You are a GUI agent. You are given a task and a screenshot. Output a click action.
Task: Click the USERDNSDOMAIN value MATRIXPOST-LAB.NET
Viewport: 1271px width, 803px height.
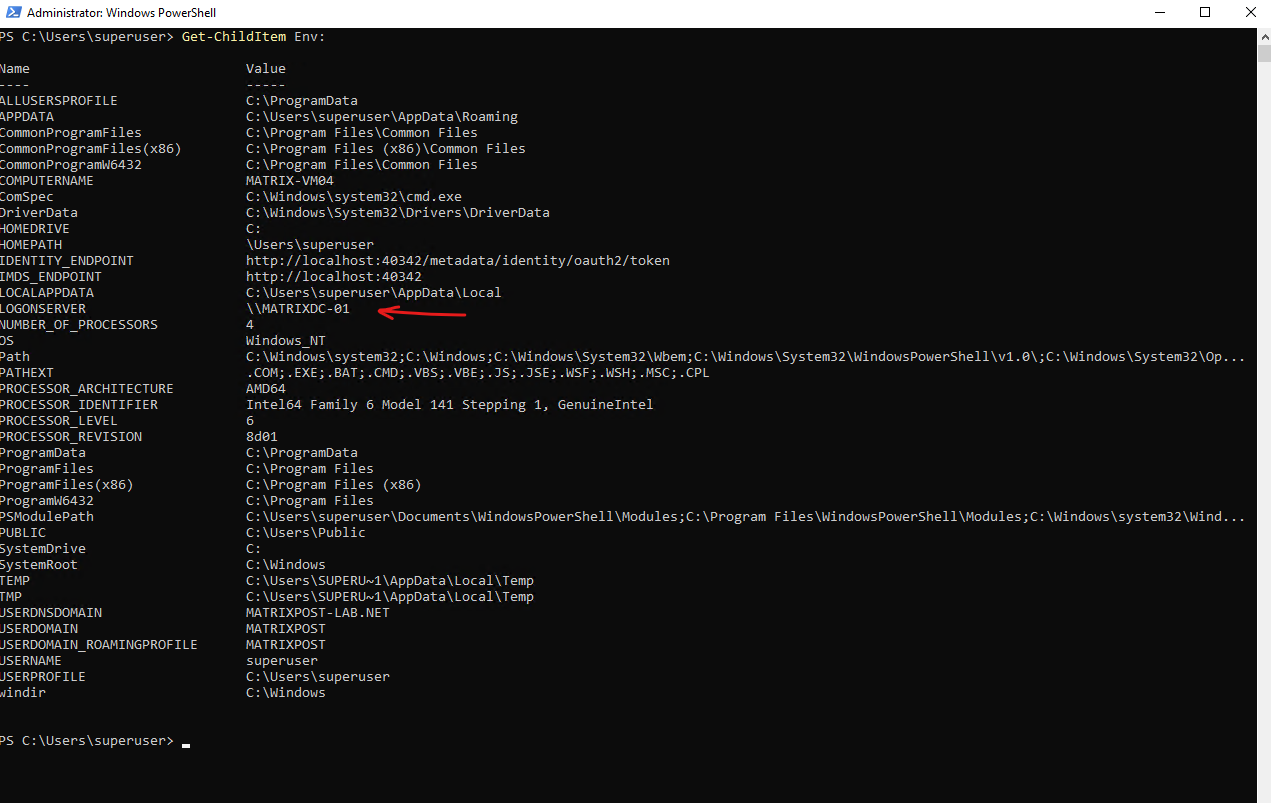[318, 613]
